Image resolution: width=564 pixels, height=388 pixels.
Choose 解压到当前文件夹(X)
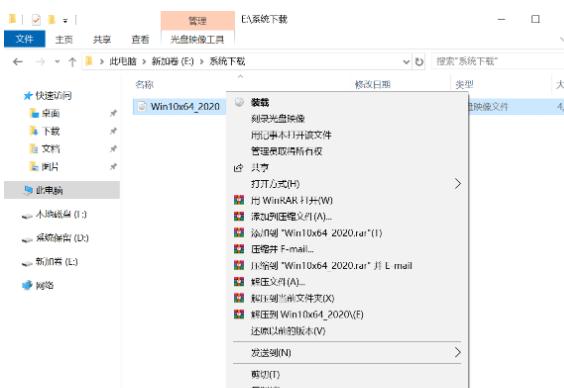[x=292, y=298]
